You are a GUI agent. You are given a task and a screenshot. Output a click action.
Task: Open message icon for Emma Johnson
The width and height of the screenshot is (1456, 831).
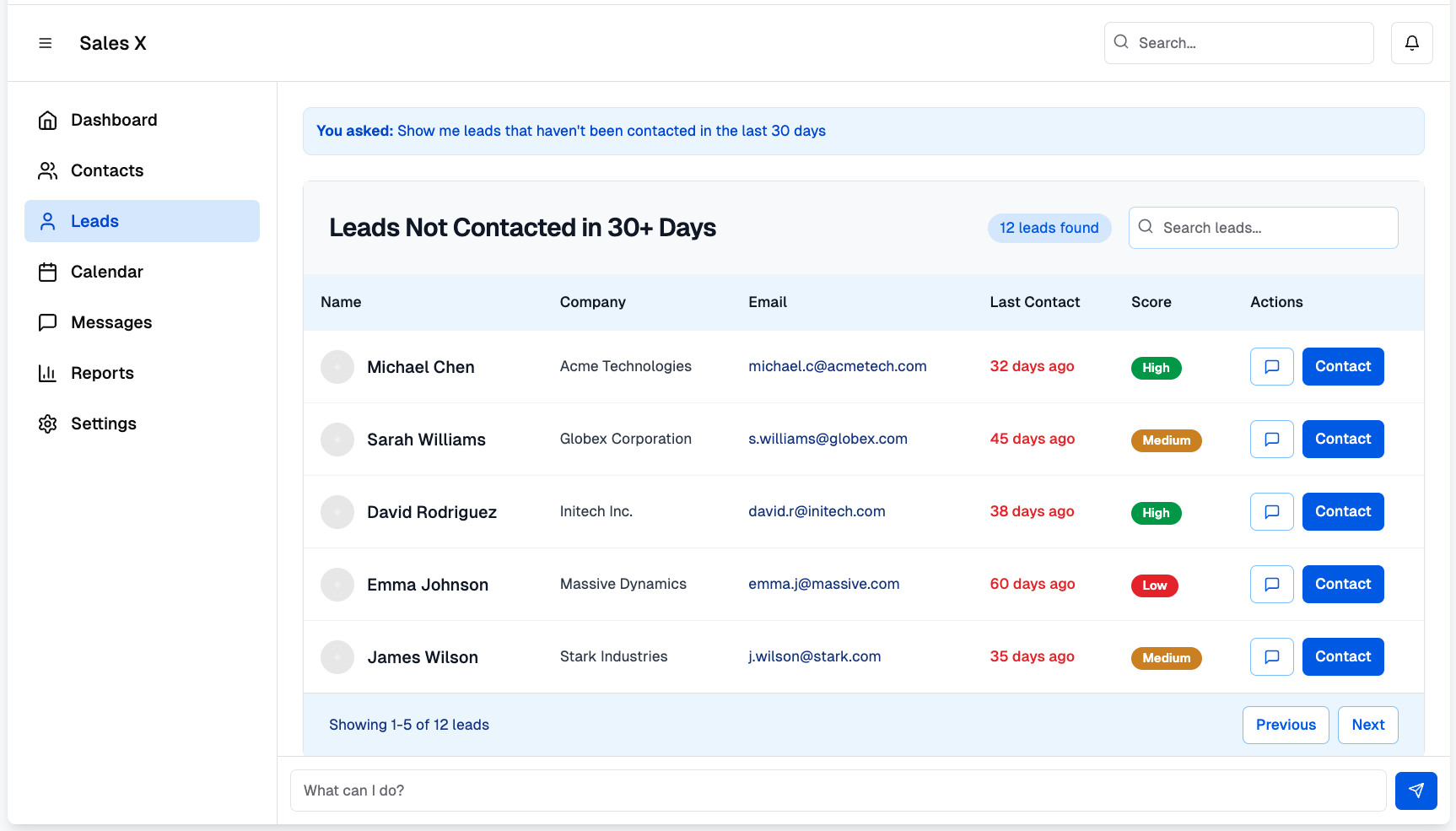point(1271,584)
